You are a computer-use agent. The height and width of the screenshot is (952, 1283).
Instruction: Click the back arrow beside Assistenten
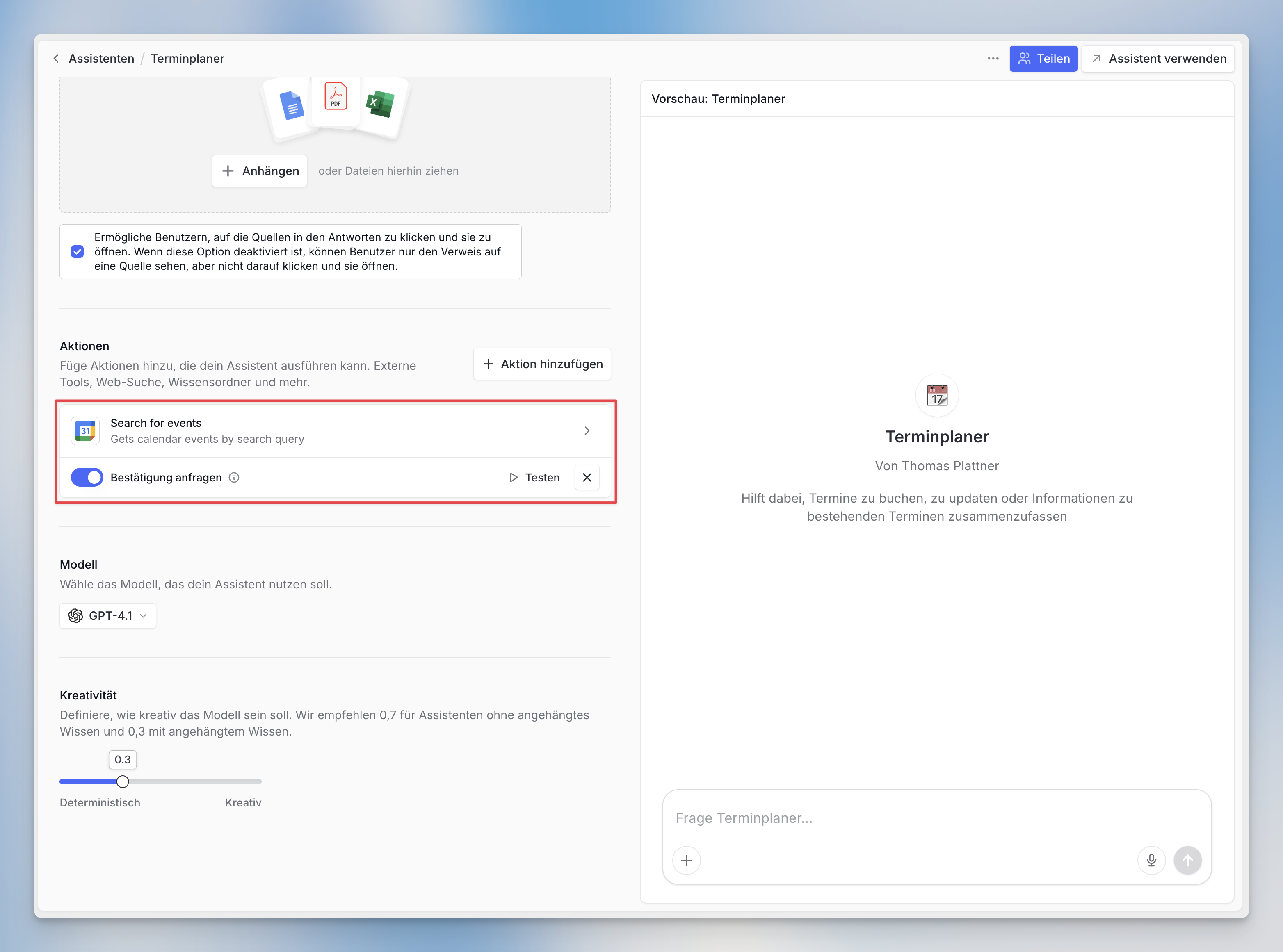(56, 58)
